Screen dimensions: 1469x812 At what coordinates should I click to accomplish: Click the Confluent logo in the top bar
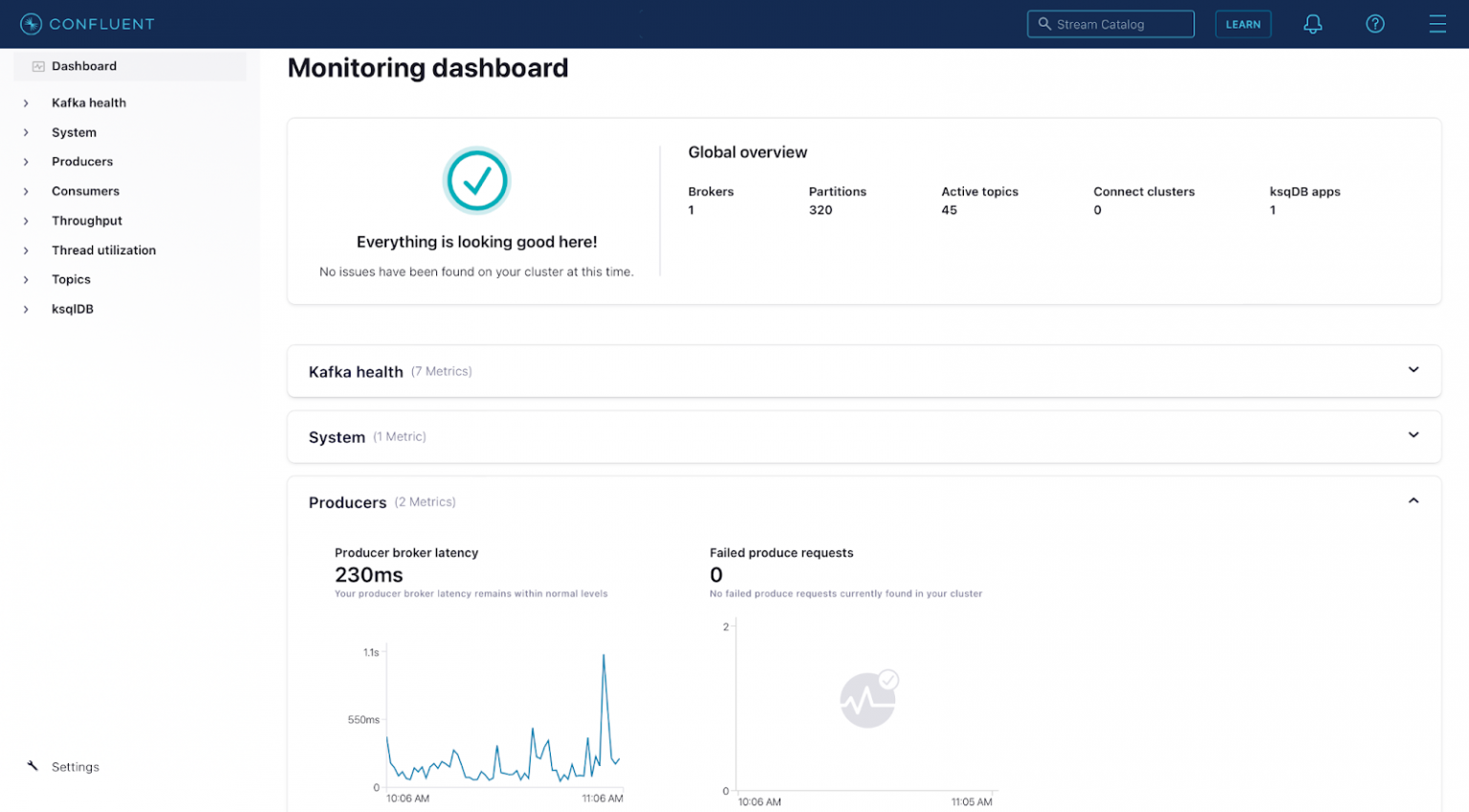[x=87, y=24]
